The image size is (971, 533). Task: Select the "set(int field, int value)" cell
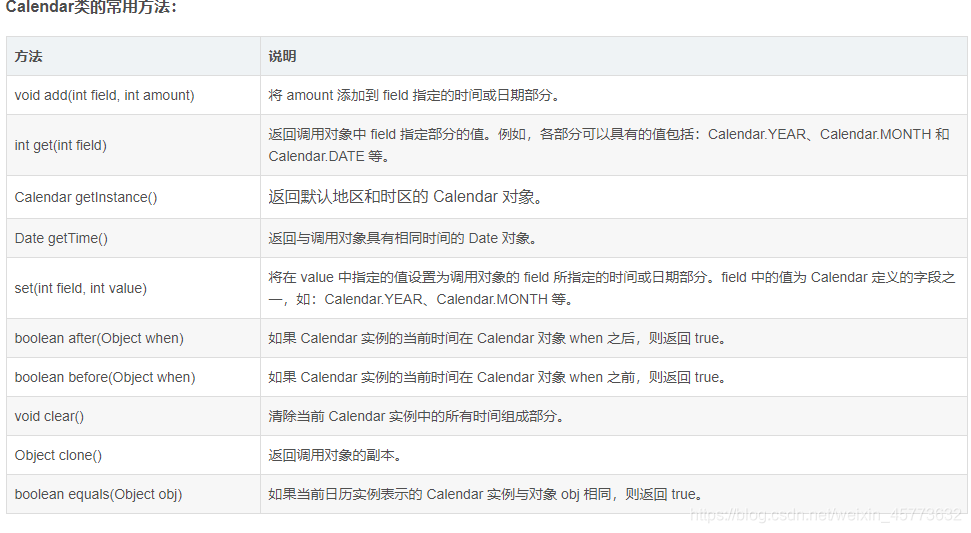133,288
